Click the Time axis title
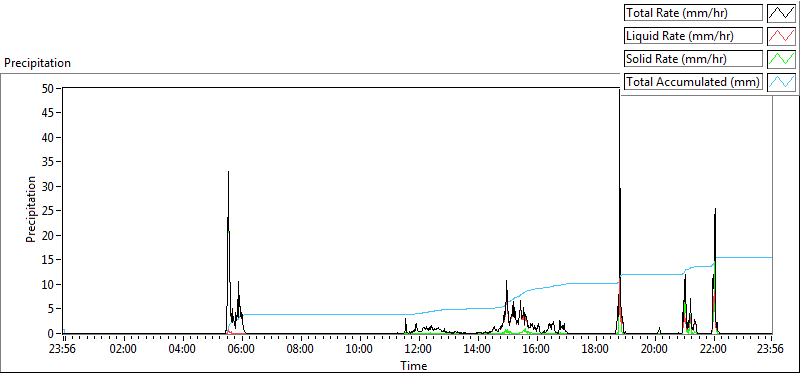Viewport: 800px width, 373px height. [x=414, y=365]
